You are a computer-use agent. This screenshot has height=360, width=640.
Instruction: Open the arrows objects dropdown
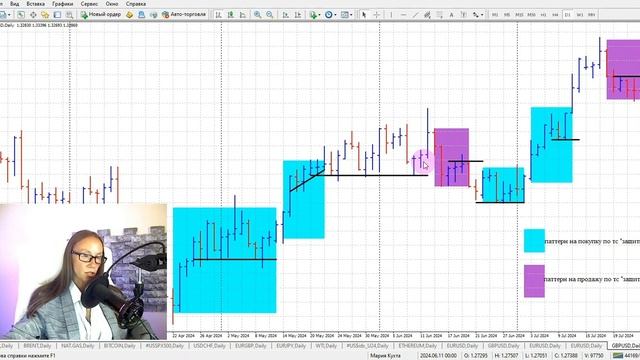click(477, 15)
